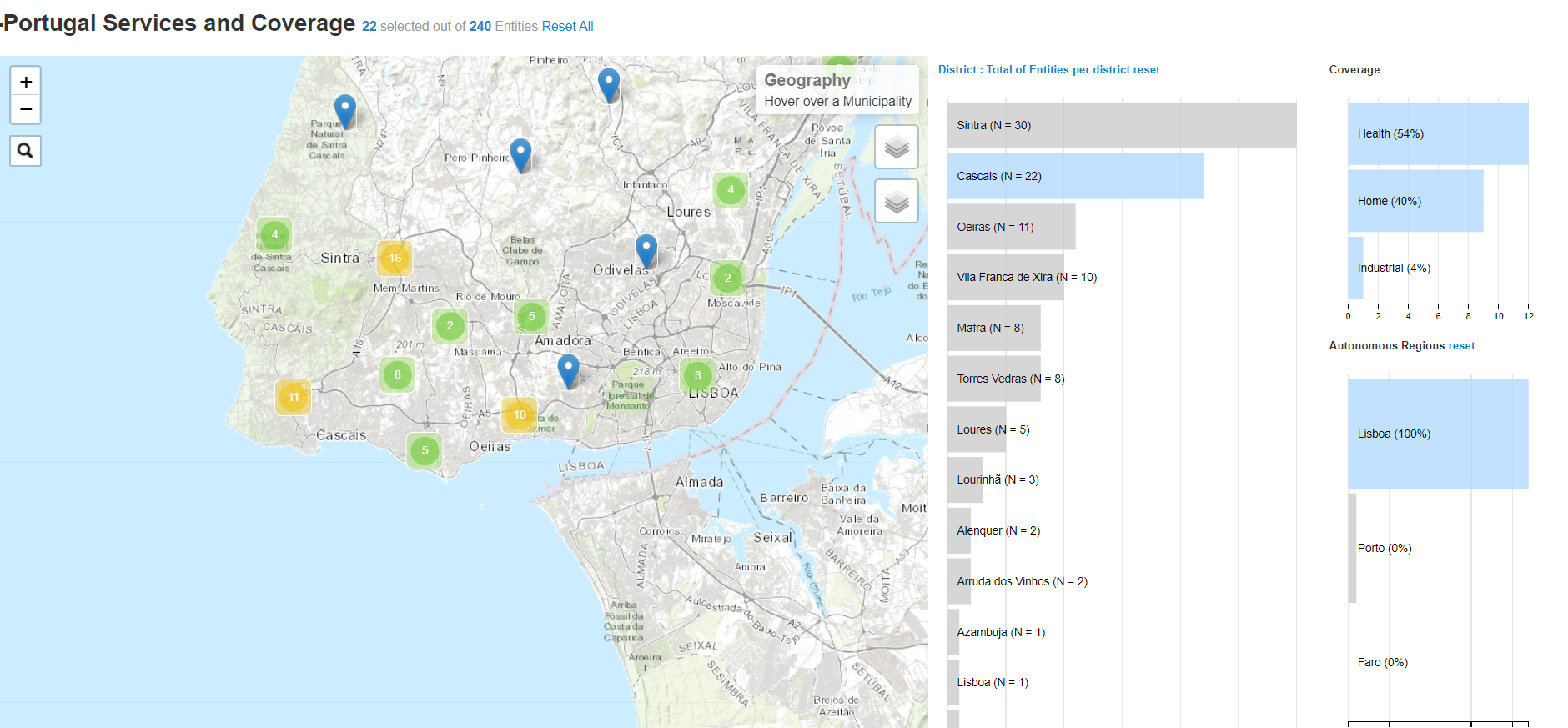Open the map search magnifier
The height and width of the screenshot is (728, 1568).
[26, 151]
